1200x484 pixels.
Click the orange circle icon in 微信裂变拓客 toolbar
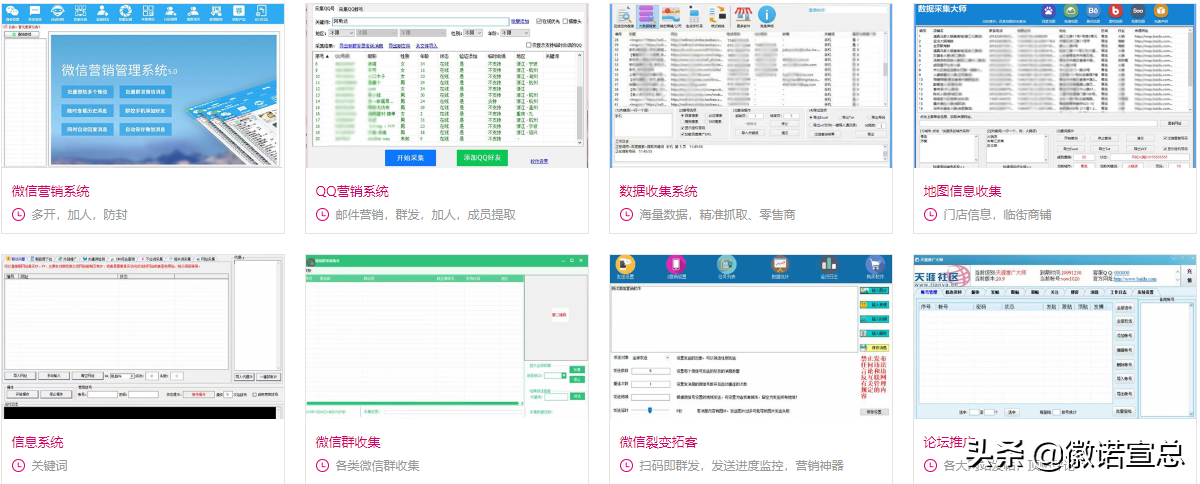tap(625, 265)
